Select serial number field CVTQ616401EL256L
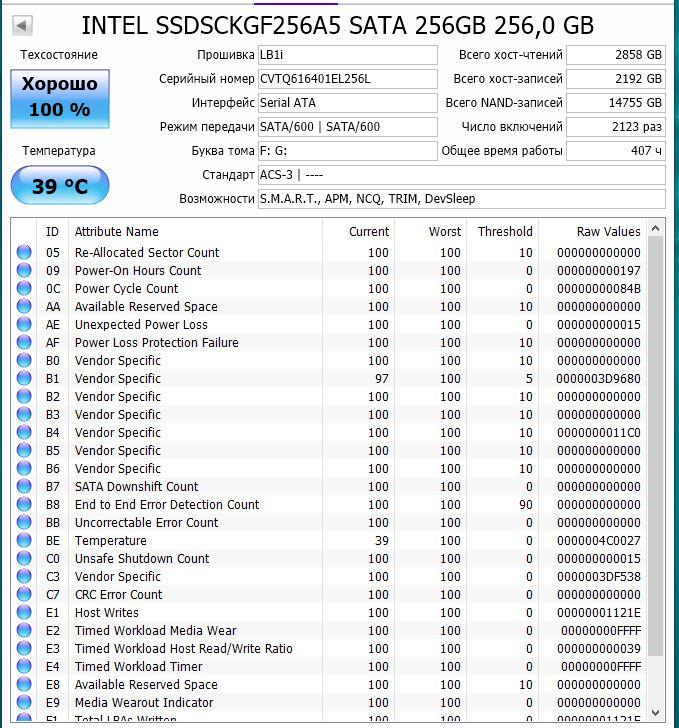The height and width of the screenshot is (728, 679). coord(347,79)
